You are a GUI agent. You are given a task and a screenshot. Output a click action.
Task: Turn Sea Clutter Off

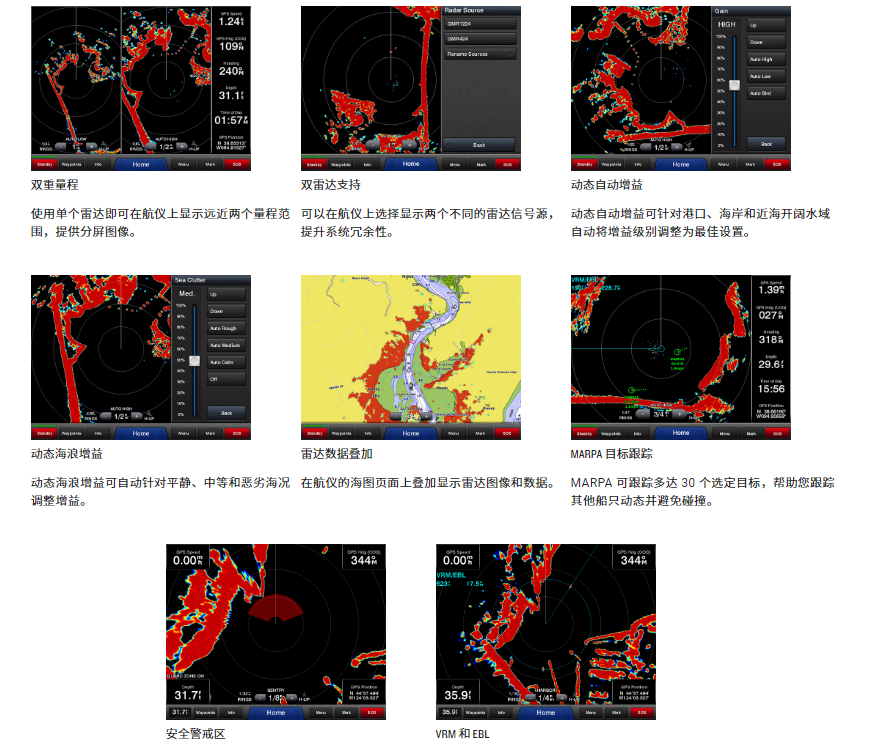point(226,379)
